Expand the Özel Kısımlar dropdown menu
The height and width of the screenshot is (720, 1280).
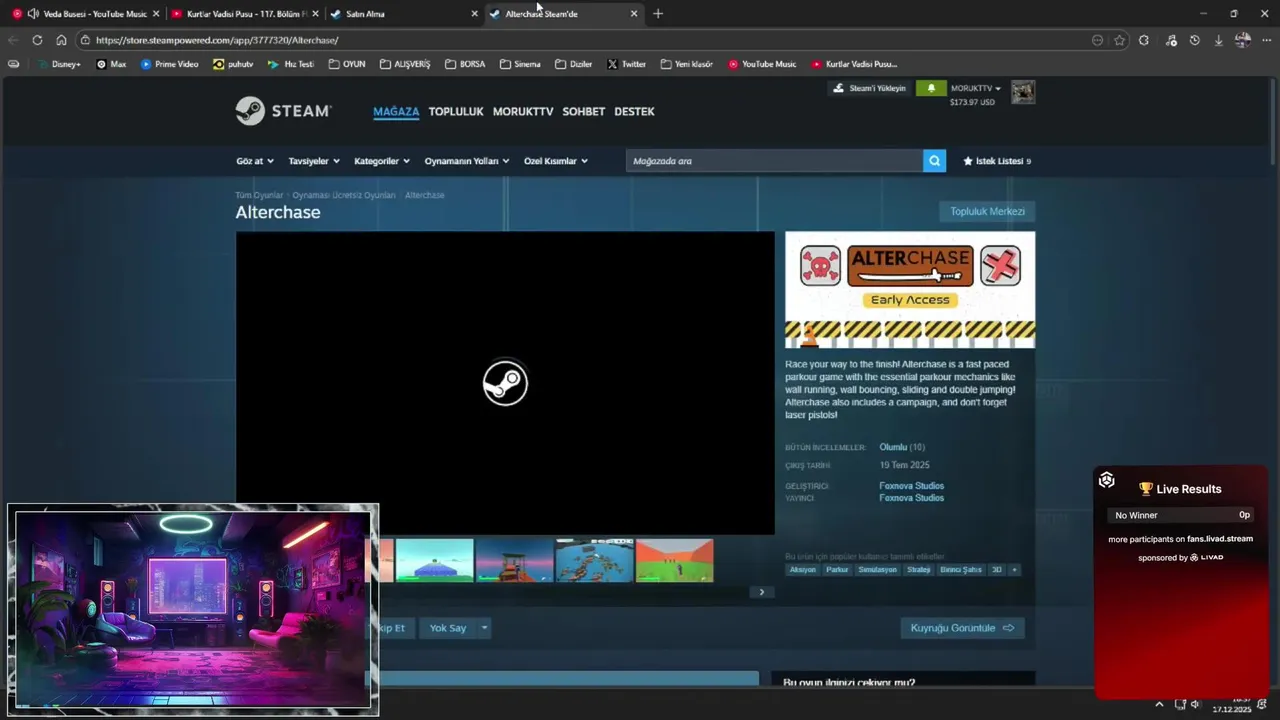tap(556, 161)
